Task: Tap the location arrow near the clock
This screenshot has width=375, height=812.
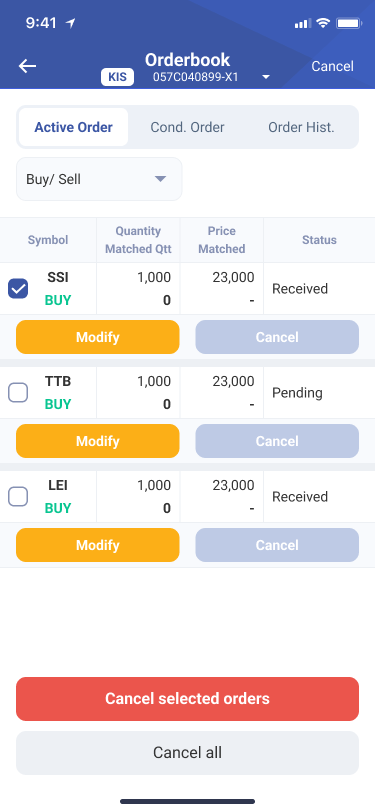Action: click(x=71, y=23)
